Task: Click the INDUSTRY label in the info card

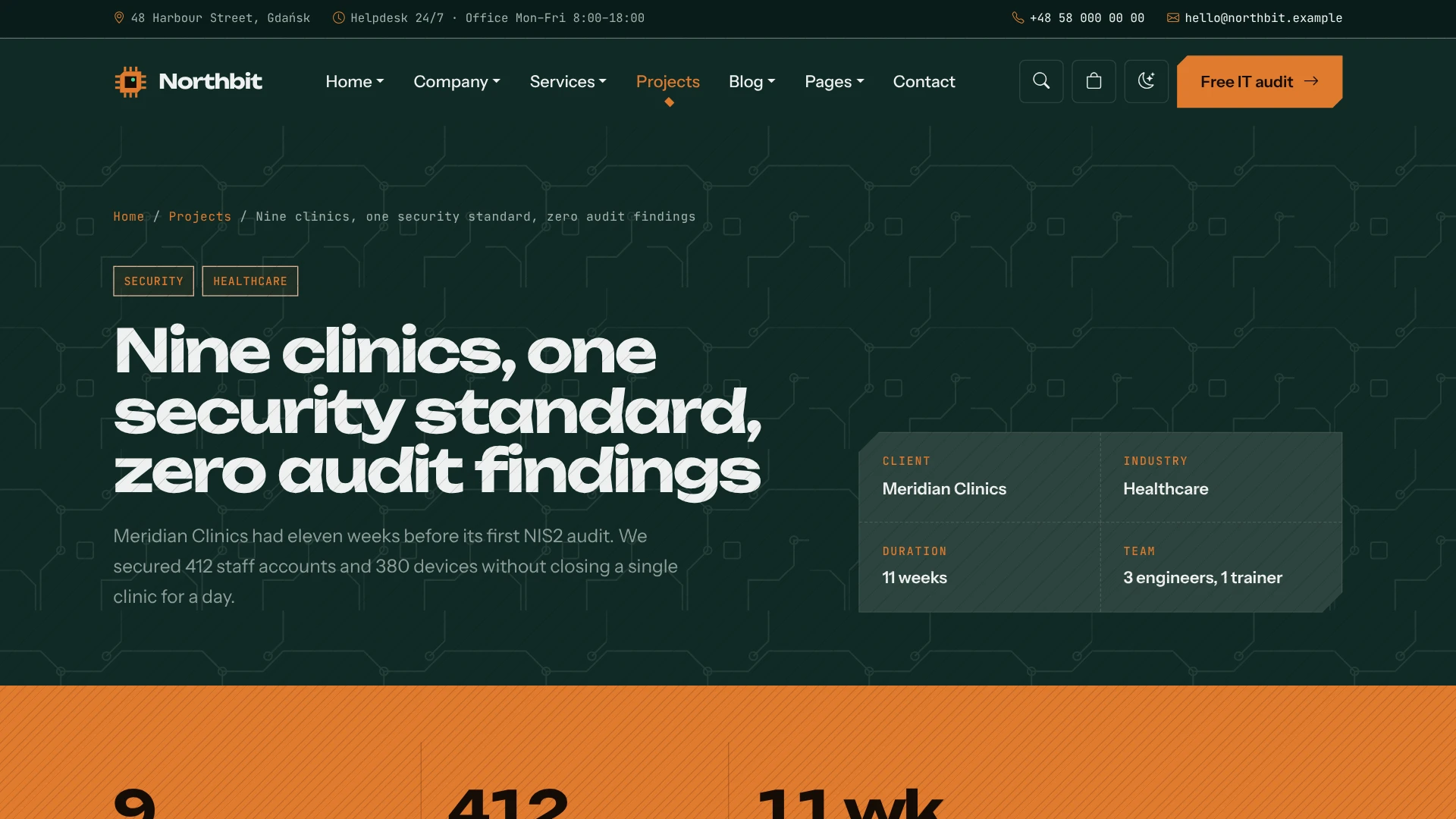Action: (x=1155, y=461)
